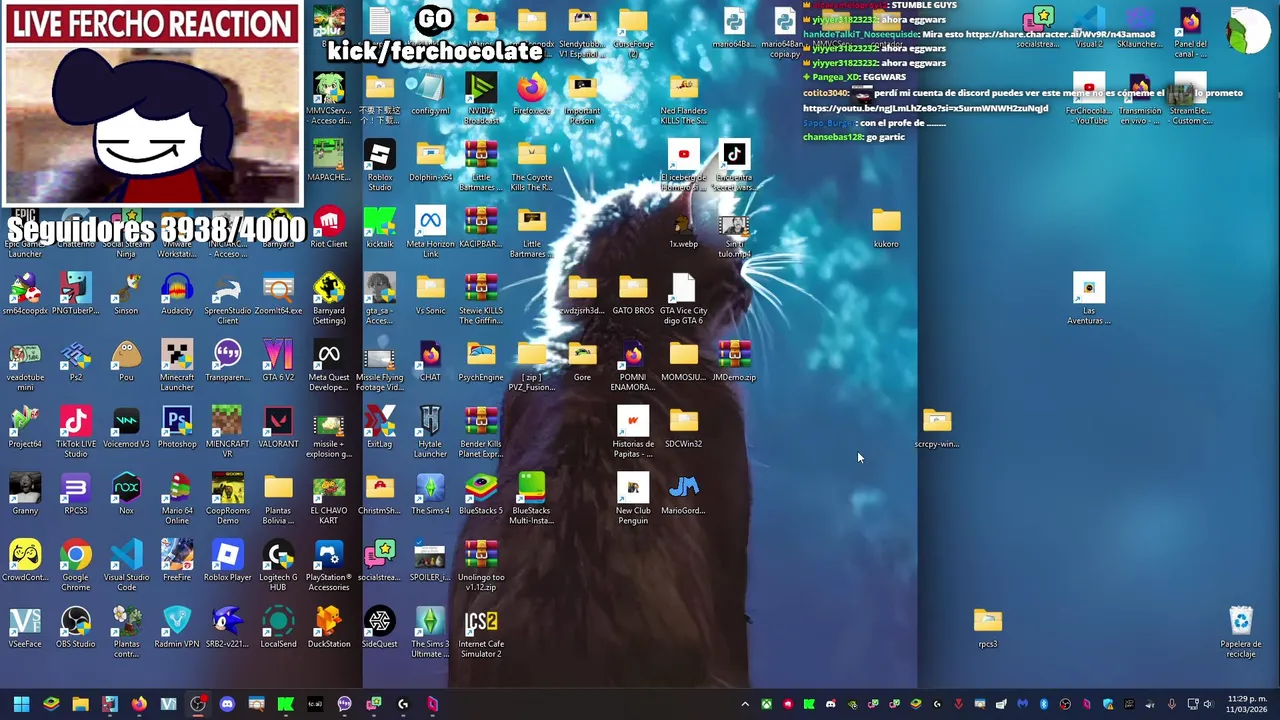1280x720 pixels.
Task: Open the Hytale Launcher desktop icon
Action: click(x=430, y=432)
